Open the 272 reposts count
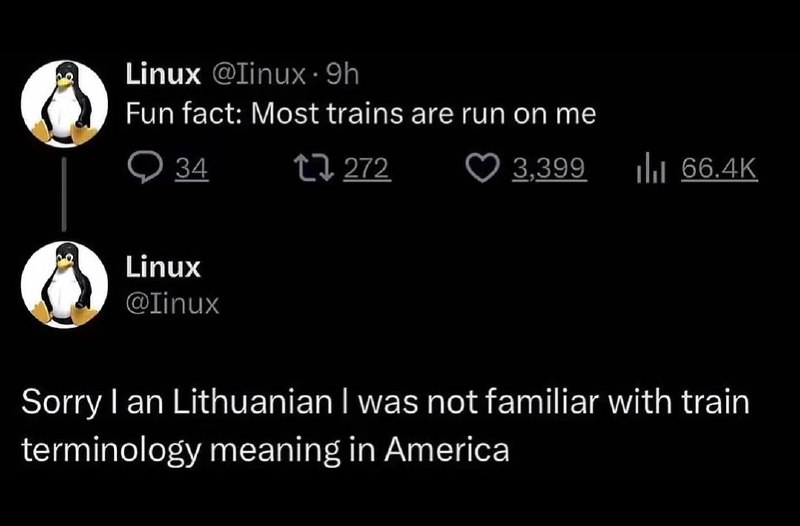This screenshot has height=526, width=800. coord(367,168)
